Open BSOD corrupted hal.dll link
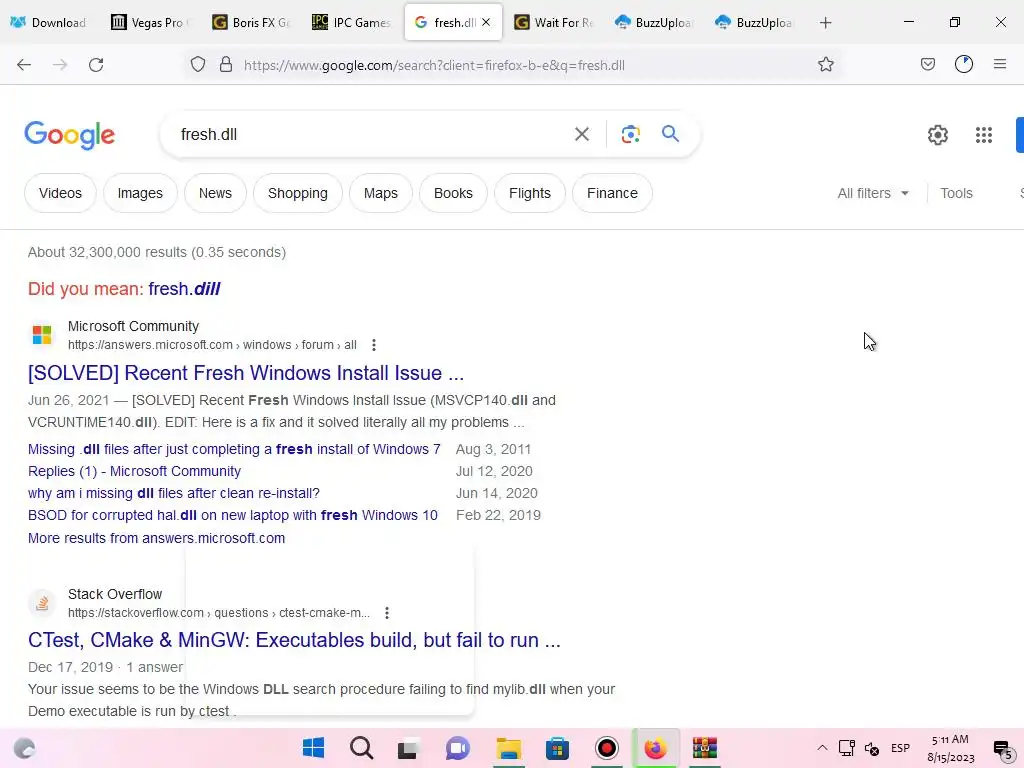Image resolution: width=1024 pixels, height=768 pixels. click(232, 515)
